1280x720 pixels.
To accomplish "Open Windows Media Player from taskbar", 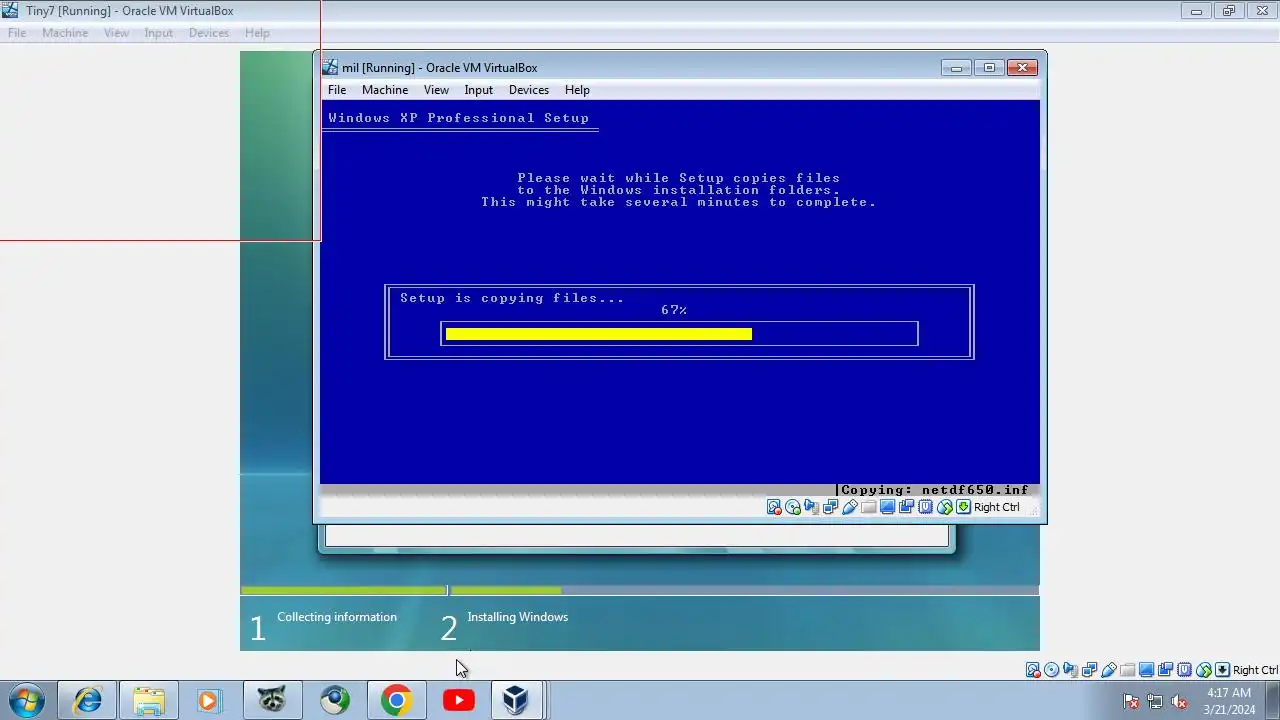I will click(x=210, y=700).
